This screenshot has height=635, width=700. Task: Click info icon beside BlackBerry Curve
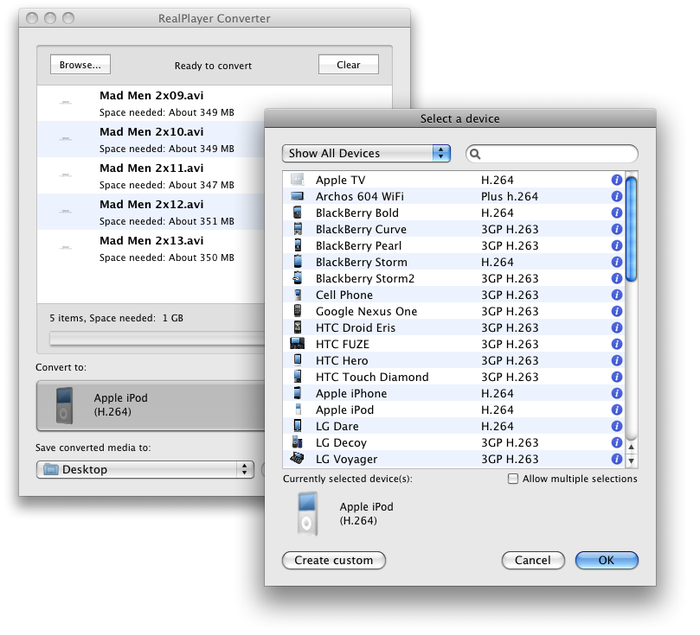click(617, 229)
